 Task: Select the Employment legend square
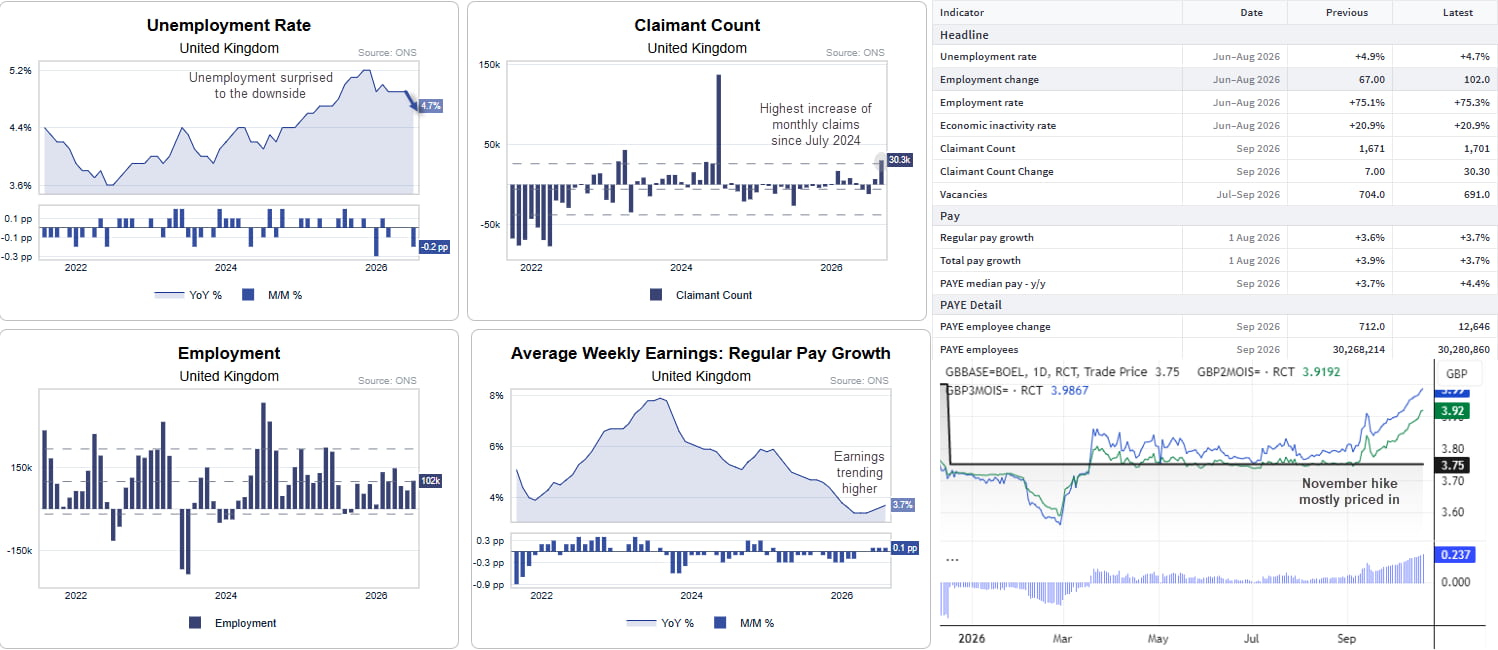pos(195,623)
